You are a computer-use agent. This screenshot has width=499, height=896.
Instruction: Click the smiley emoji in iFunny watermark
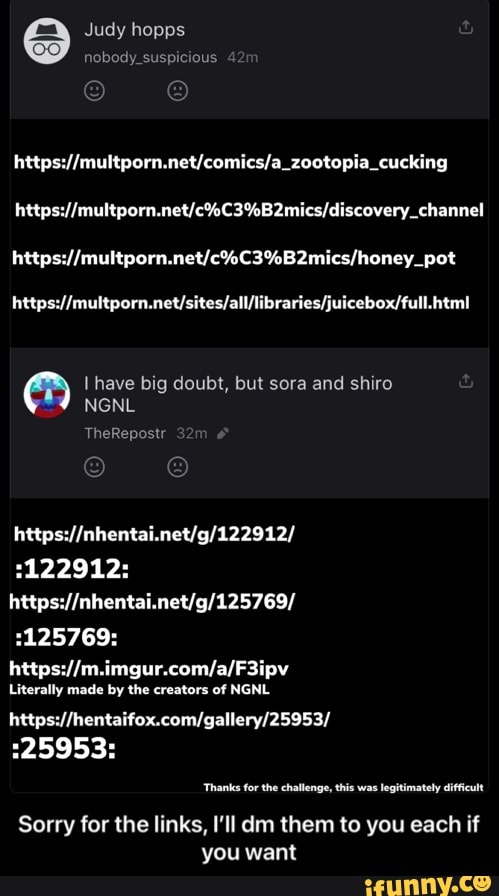coord(482,882)
